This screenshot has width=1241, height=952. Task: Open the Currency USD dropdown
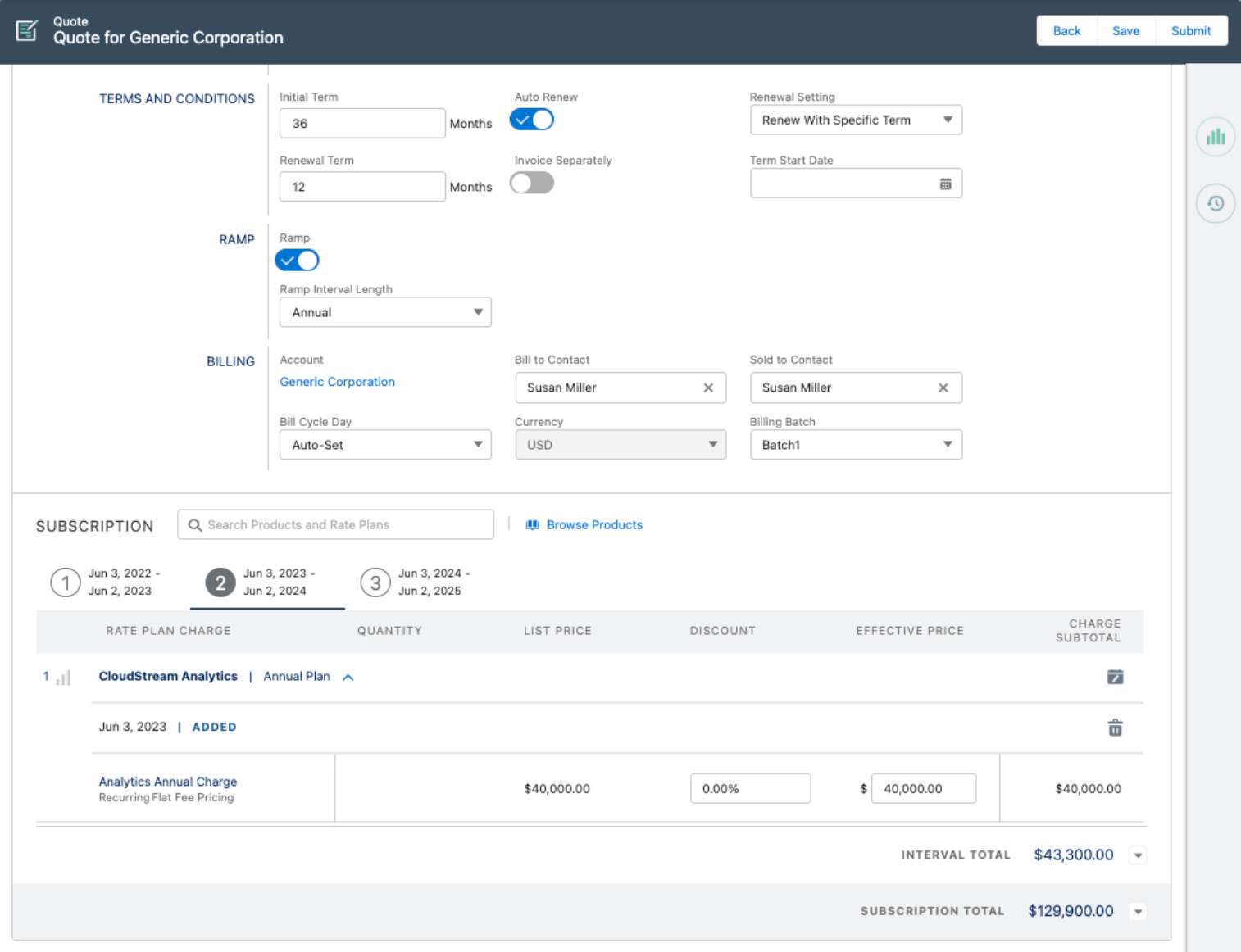point(620,445)
